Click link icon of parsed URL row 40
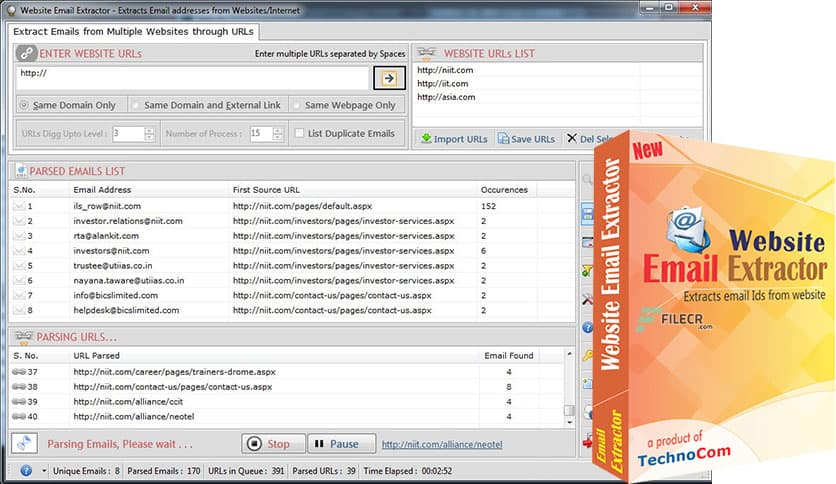836x484 pixels. point(19,416)
